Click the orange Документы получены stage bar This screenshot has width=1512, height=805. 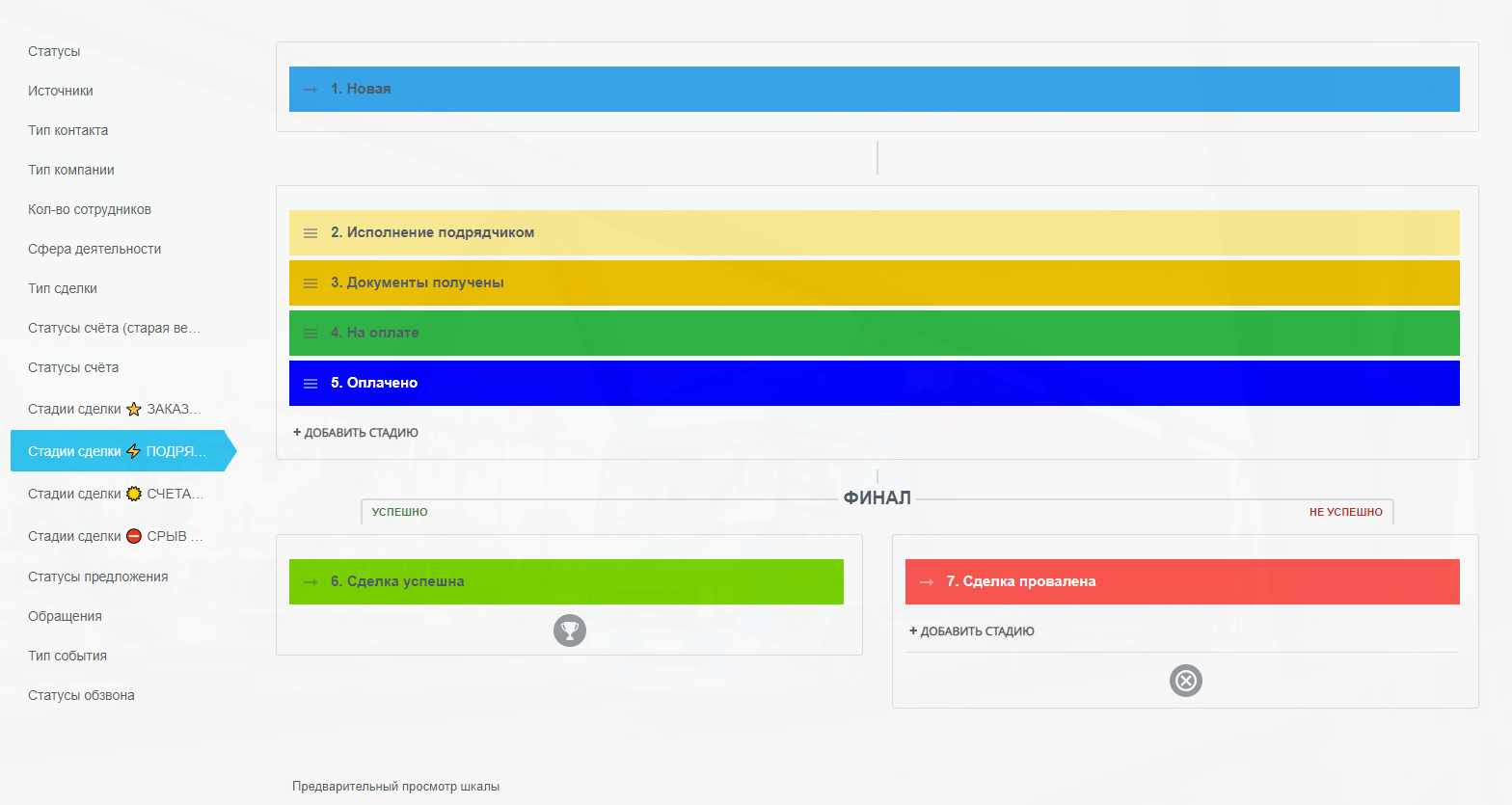pyautogui.click(x=874, y=282)
